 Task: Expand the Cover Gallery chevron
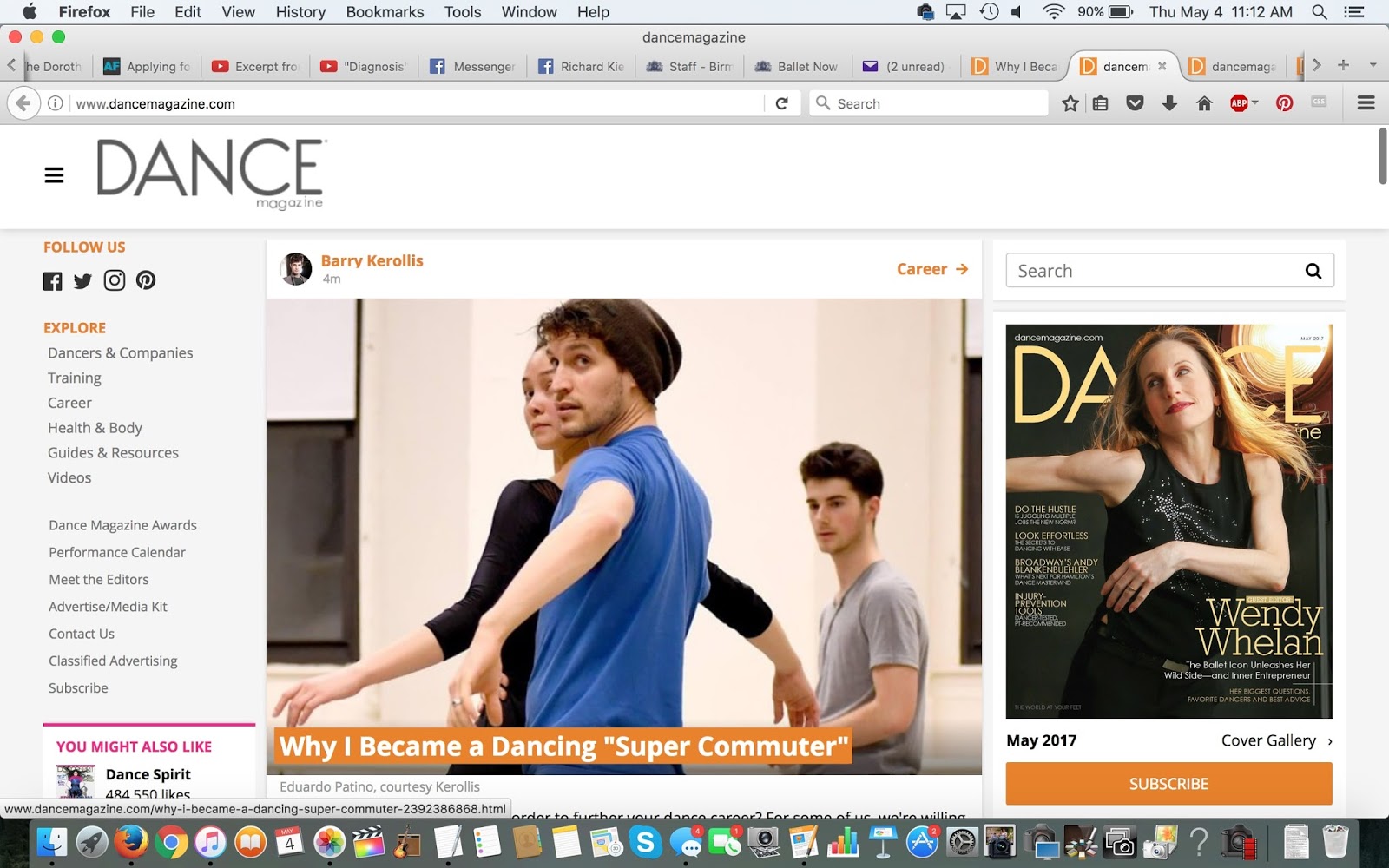pos(1329,740)
